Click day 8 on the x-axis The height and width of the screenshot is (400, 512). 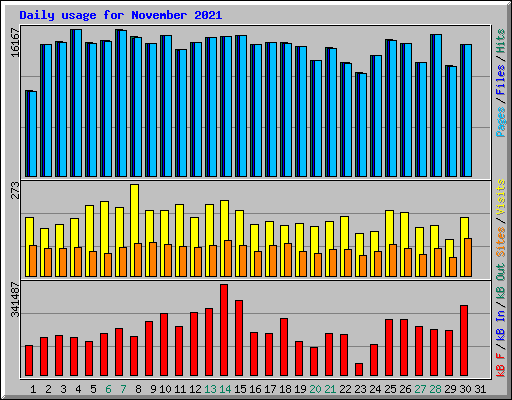tap(138, 389)
